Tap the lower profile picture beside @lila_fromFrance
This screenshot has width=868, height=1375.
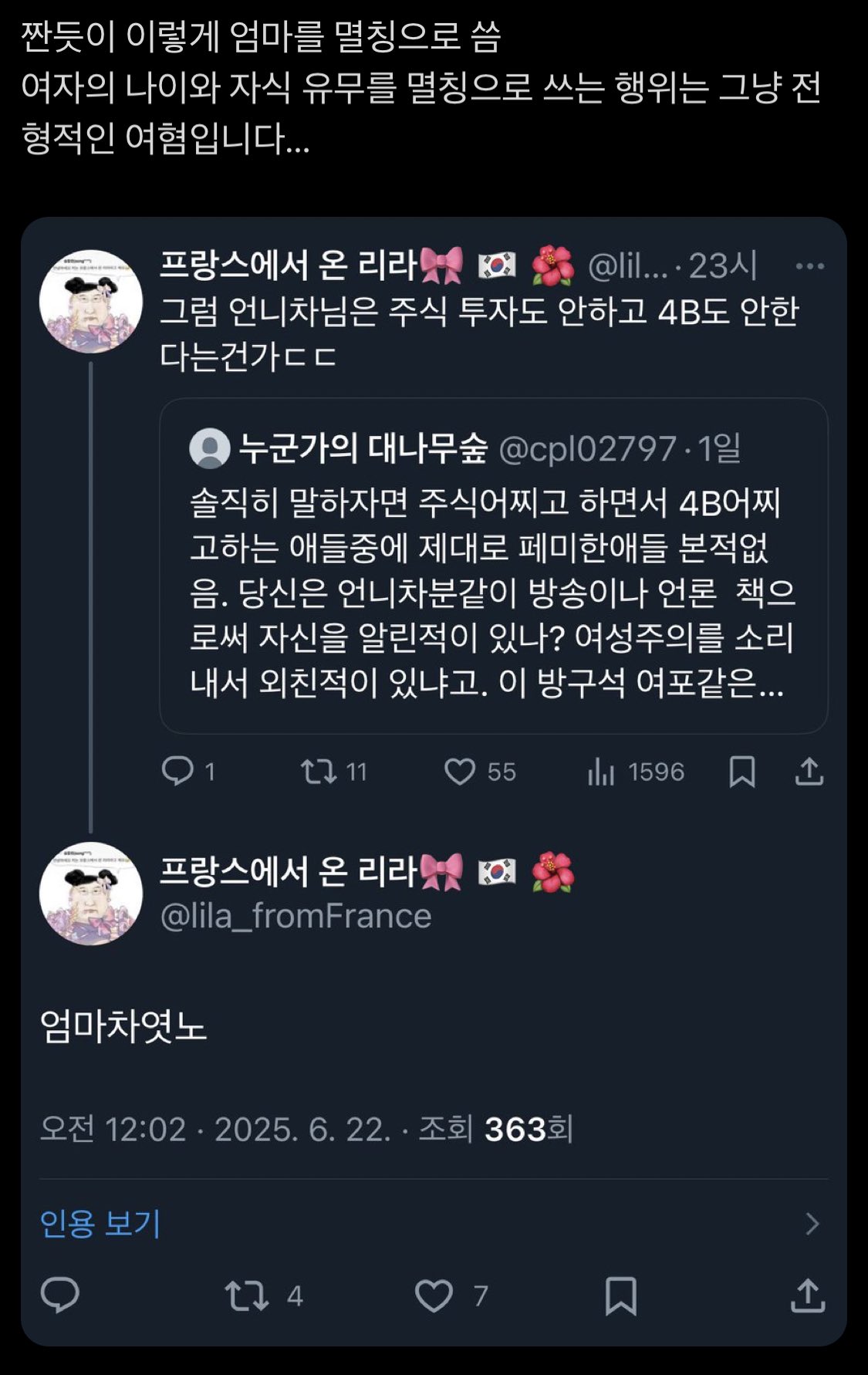point(91,894)
